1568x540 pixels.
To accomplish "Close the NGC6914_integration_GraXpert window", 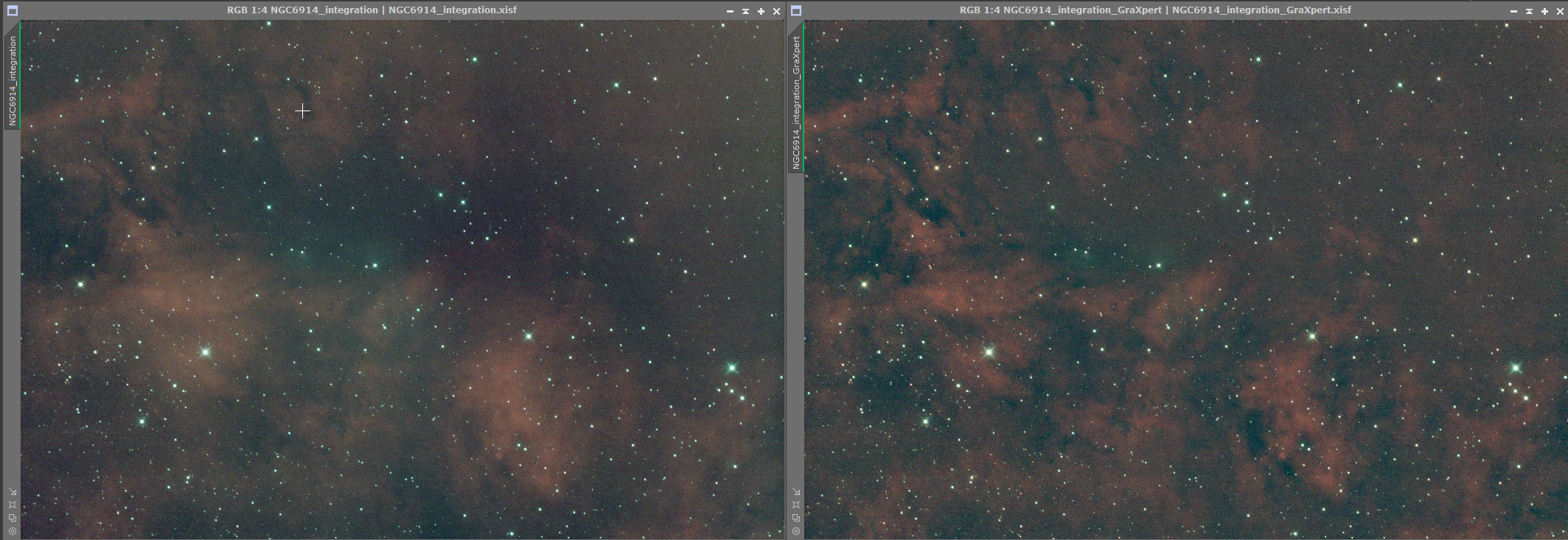I will (1560, 11).
